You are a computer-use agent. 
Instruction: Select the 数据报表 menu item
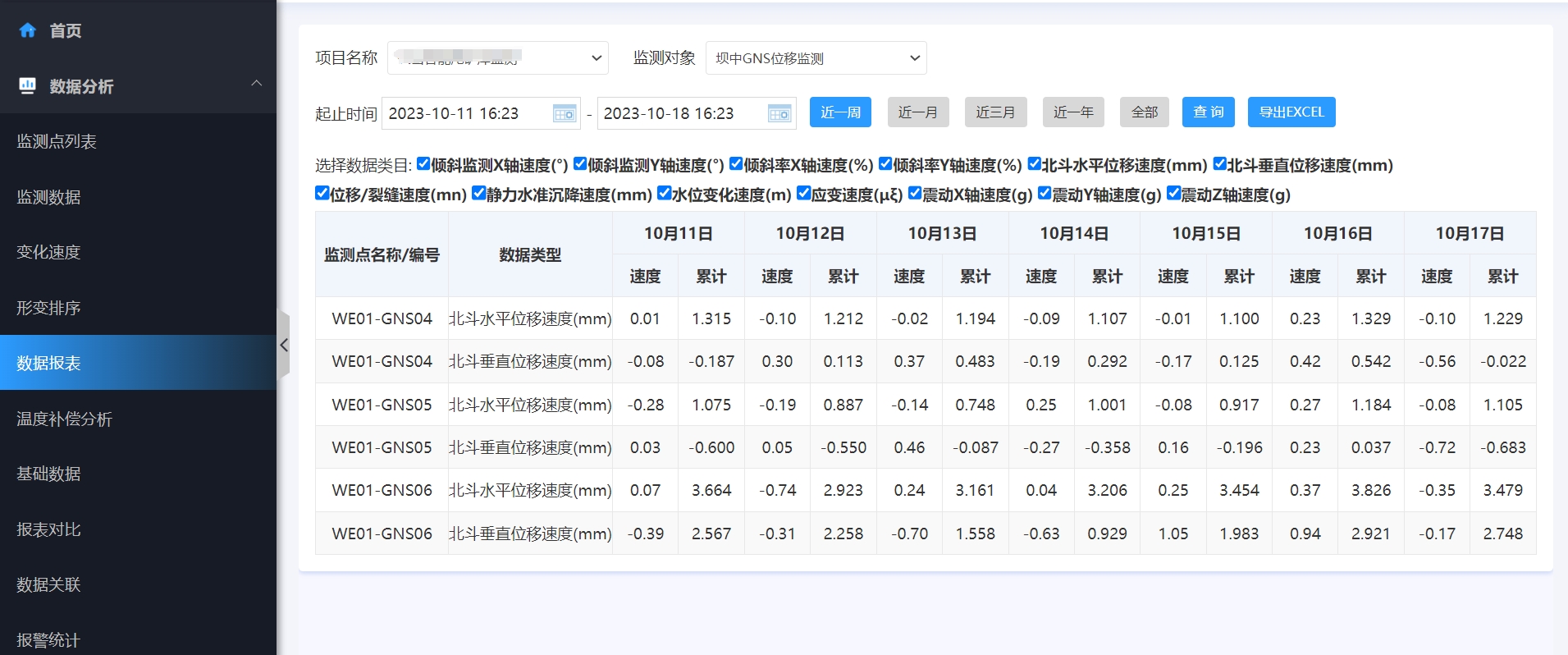click(x=138, y=363)
